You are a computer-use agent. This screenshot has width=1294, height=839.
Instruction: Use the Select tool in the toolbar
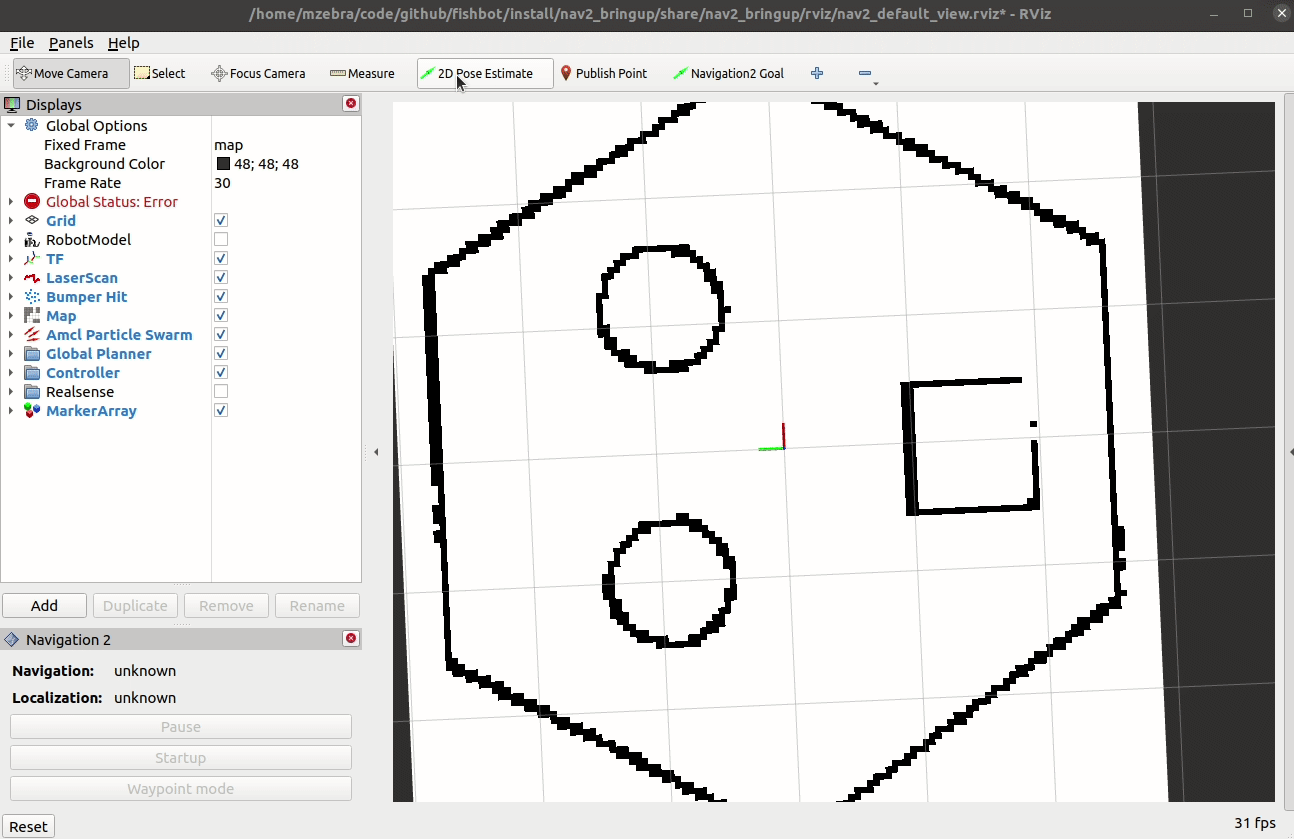(x=160, y=73)
